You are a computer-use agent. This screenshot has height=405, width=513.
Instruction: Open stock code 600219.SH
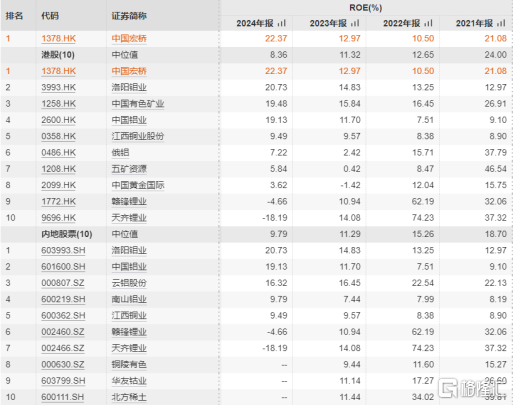point(63,299)
